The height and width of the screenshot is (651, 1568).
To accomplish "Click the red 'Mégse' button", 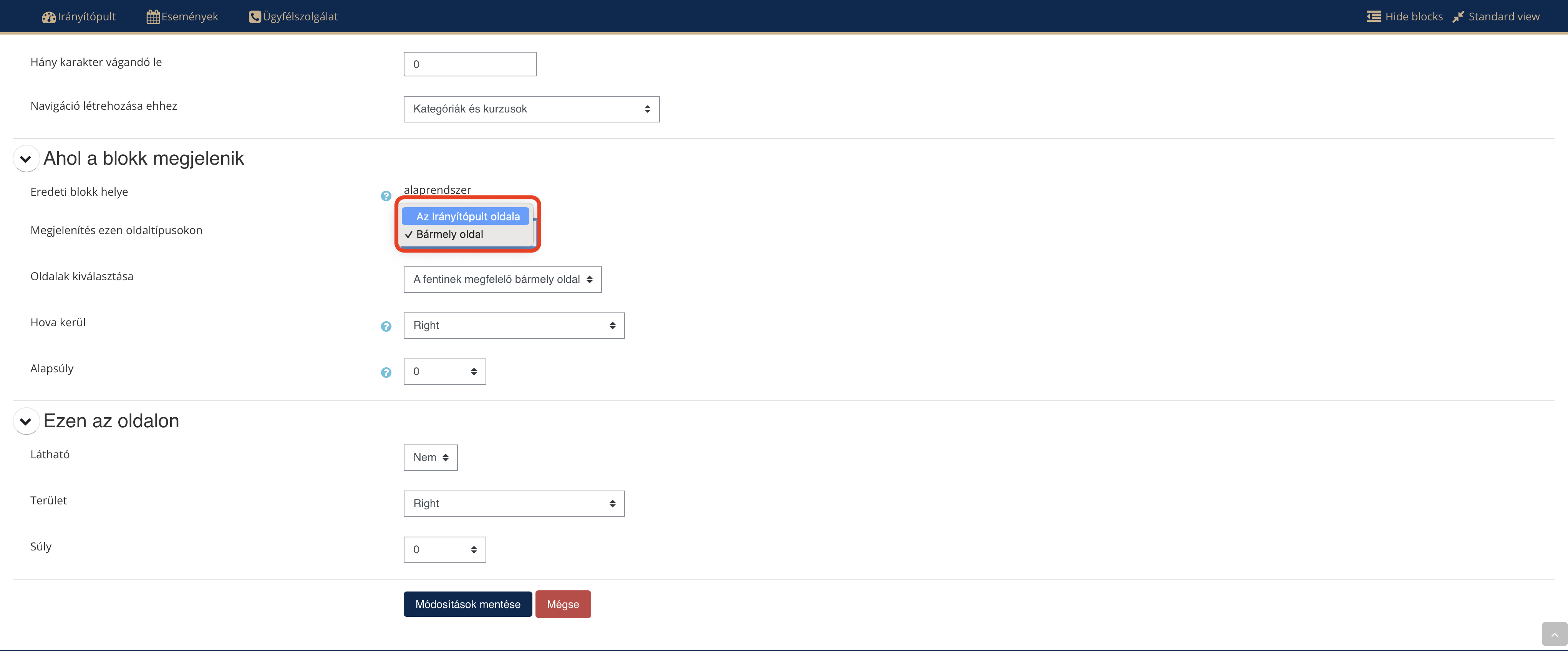I will point(563,604).
